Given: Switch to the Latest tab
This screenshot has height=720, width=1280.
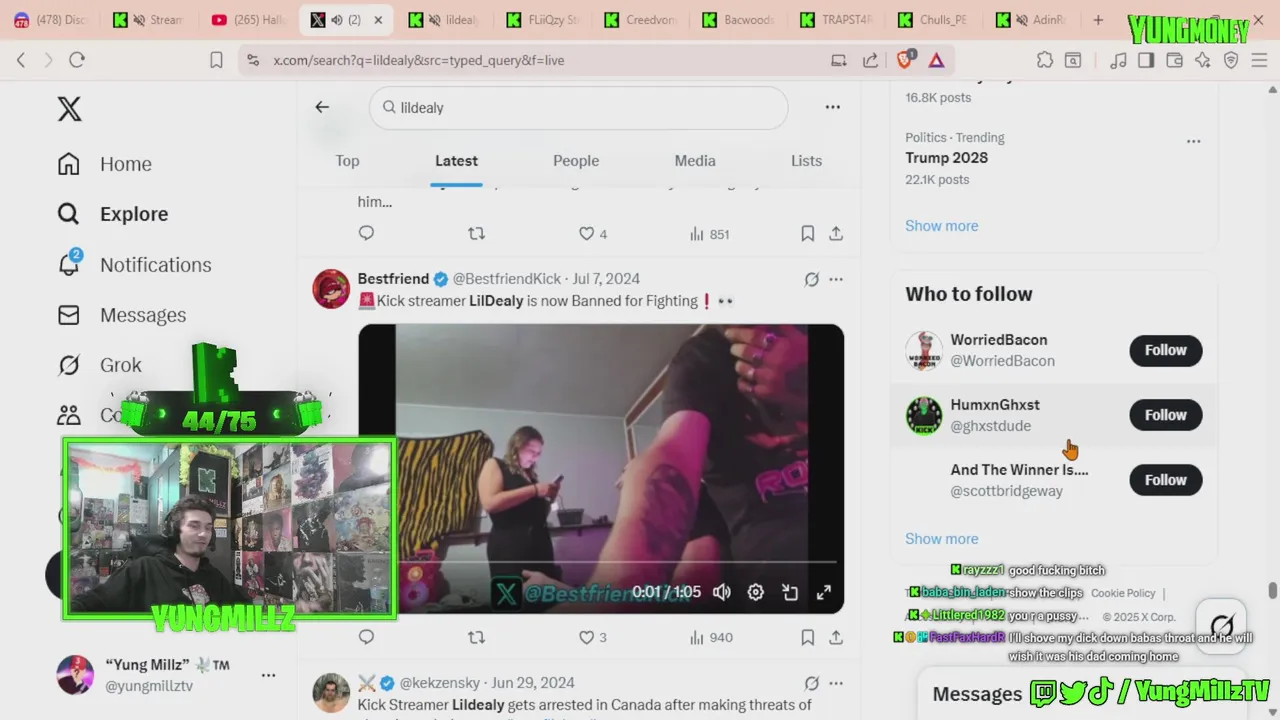Looking at the screenshot, I should (456, 161).
